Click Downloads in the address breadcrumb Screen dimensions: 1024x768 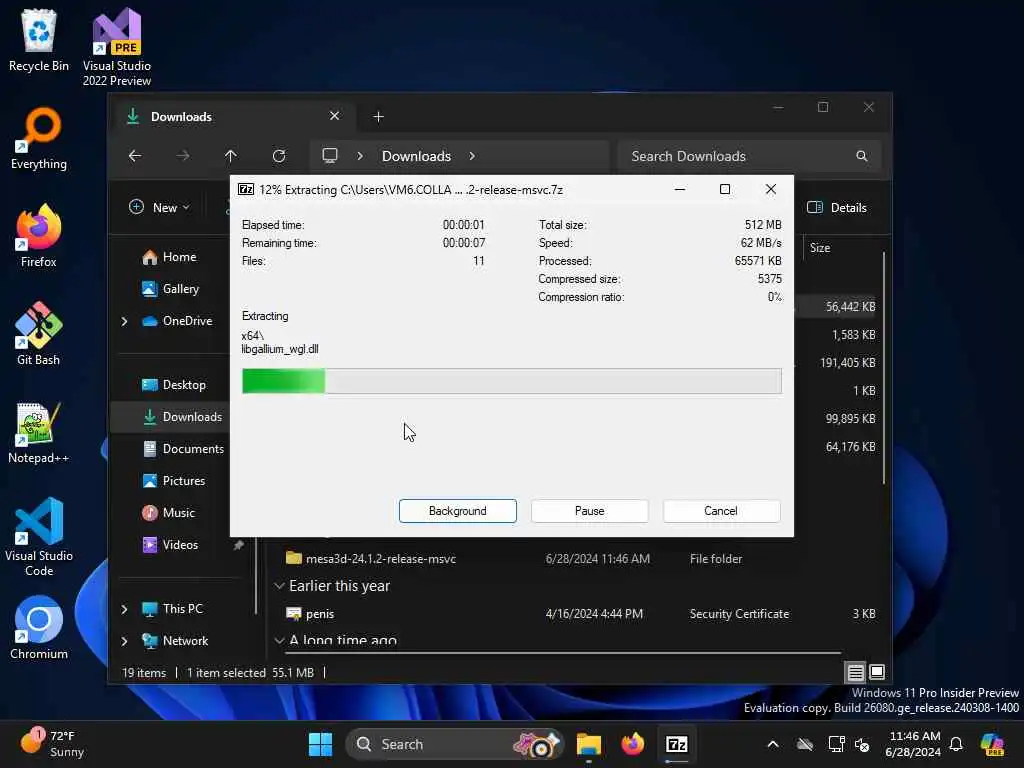click(x=416, y=156)
